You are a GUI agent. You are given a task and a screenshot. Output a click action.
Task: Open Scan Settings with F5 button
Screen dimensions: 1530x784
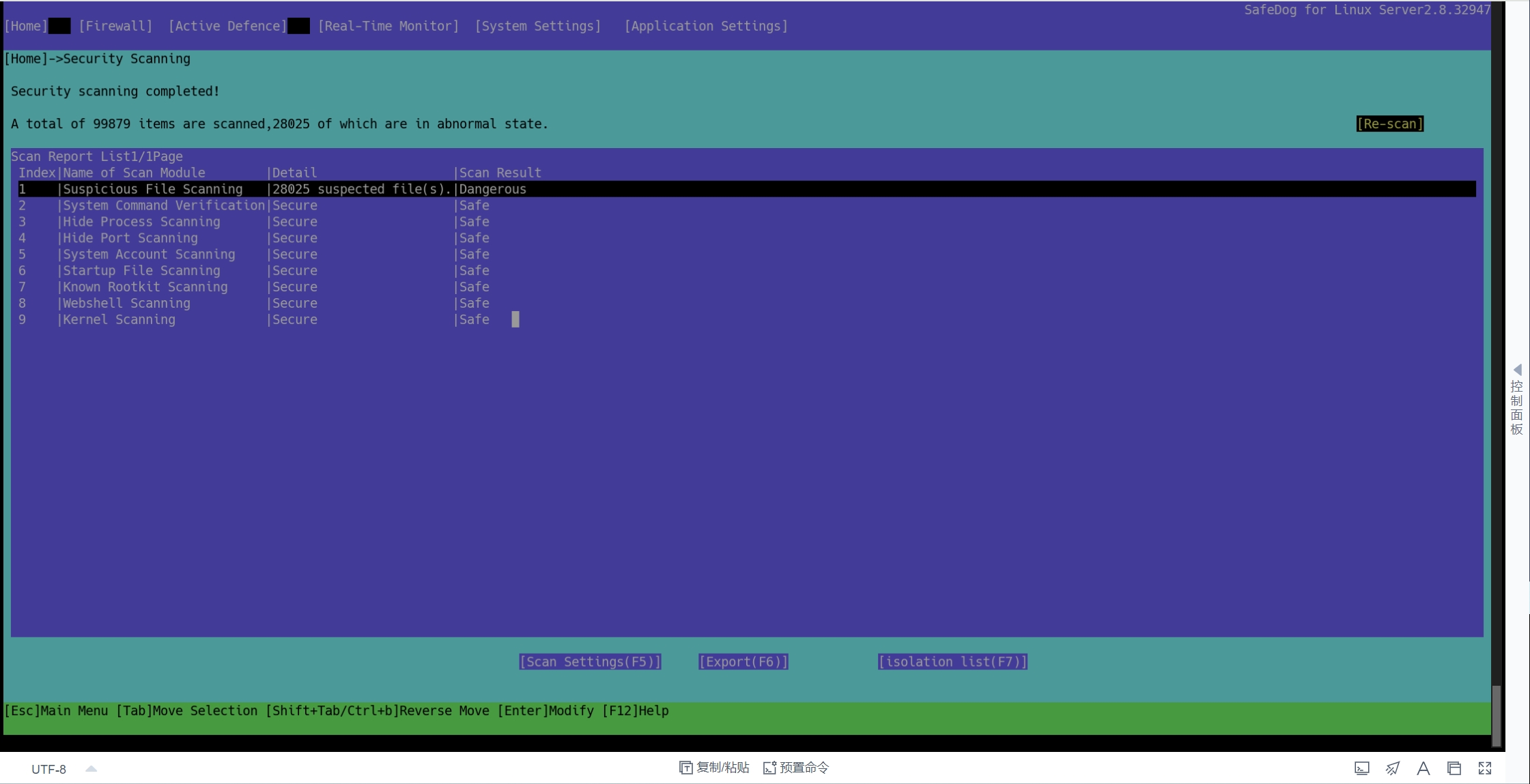(x=589, y=661)
